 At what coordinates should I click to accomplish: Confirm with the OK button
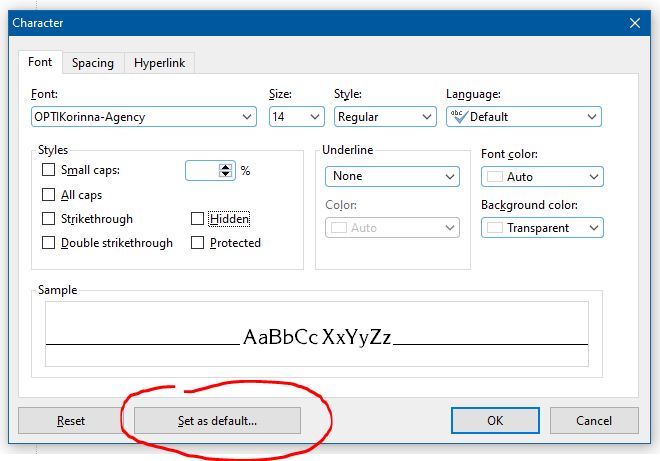click(x=495, y=421)
